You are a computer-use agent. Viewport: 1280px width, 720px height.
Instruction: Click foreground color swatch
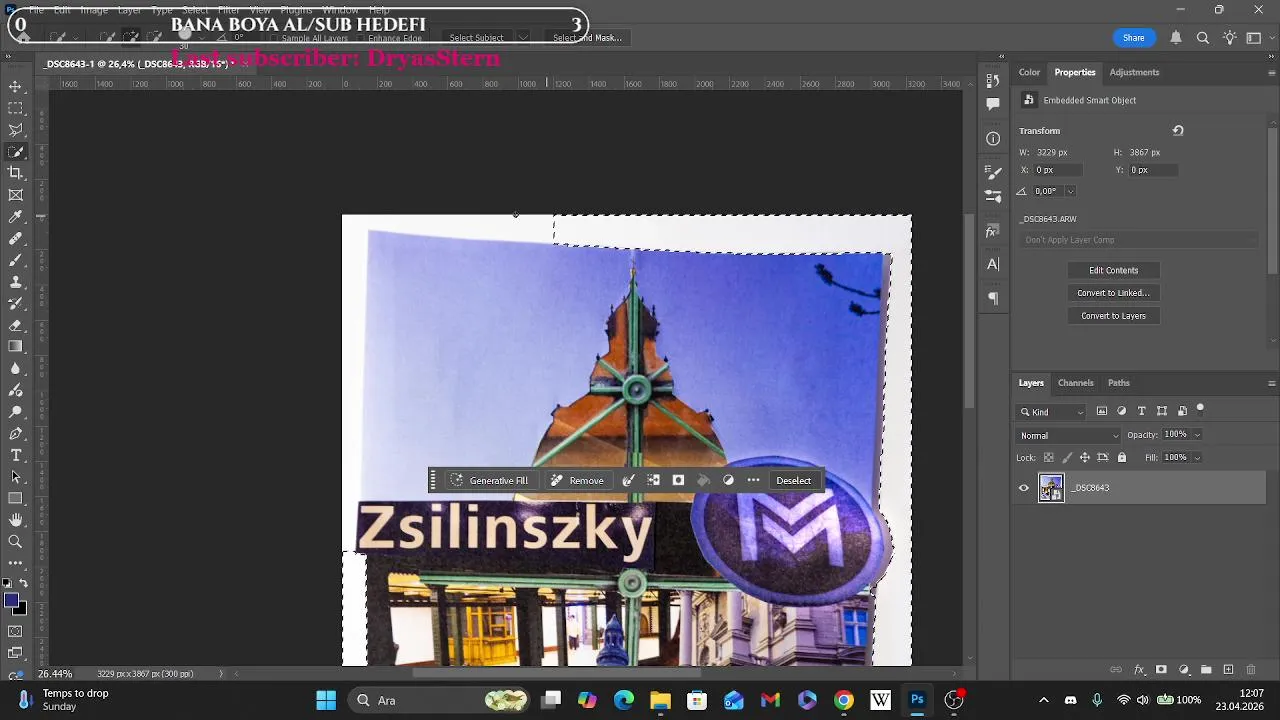pos(11,601)
